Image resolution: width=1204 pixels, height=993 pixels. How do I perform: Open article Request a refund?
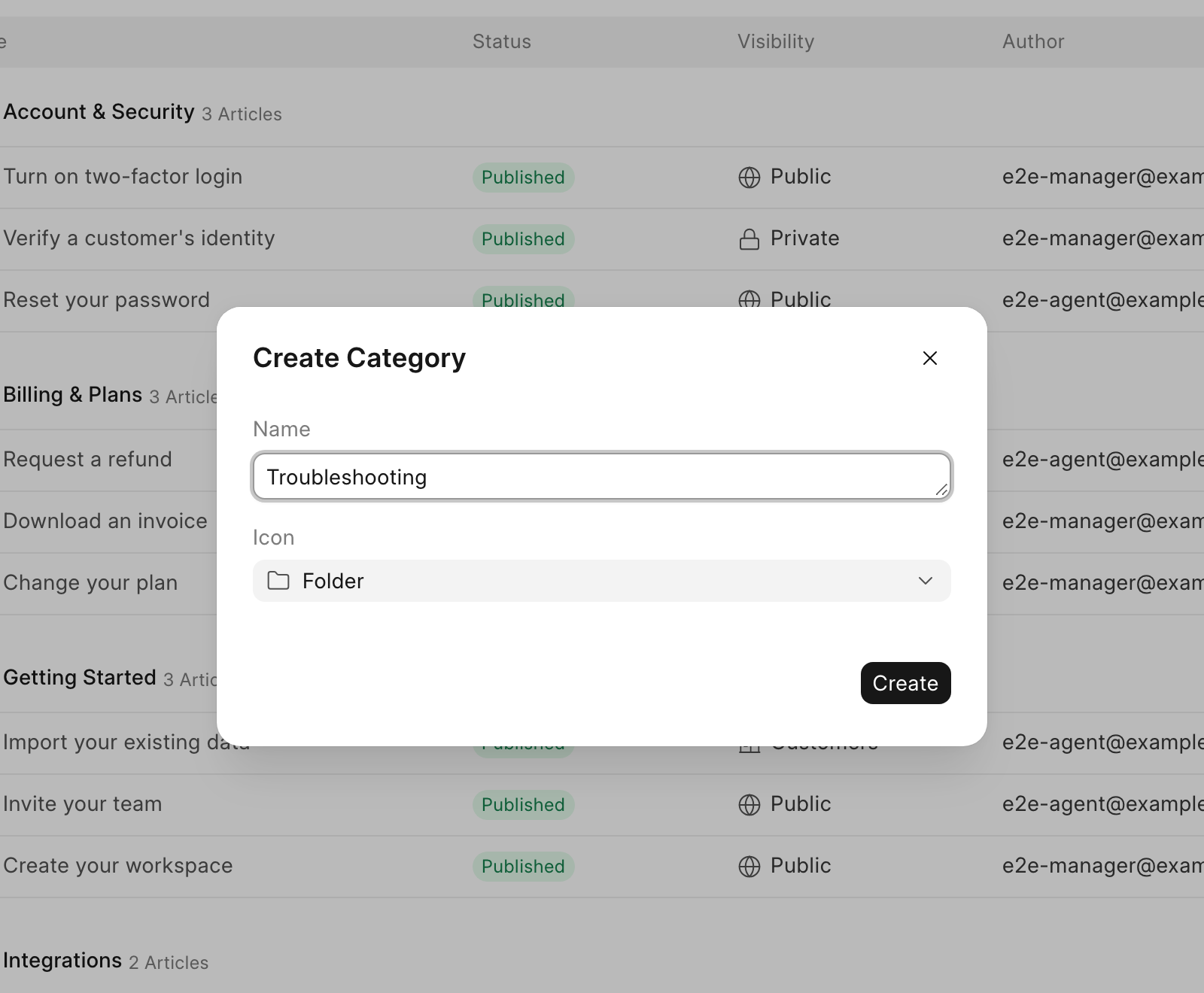(88, 460)
